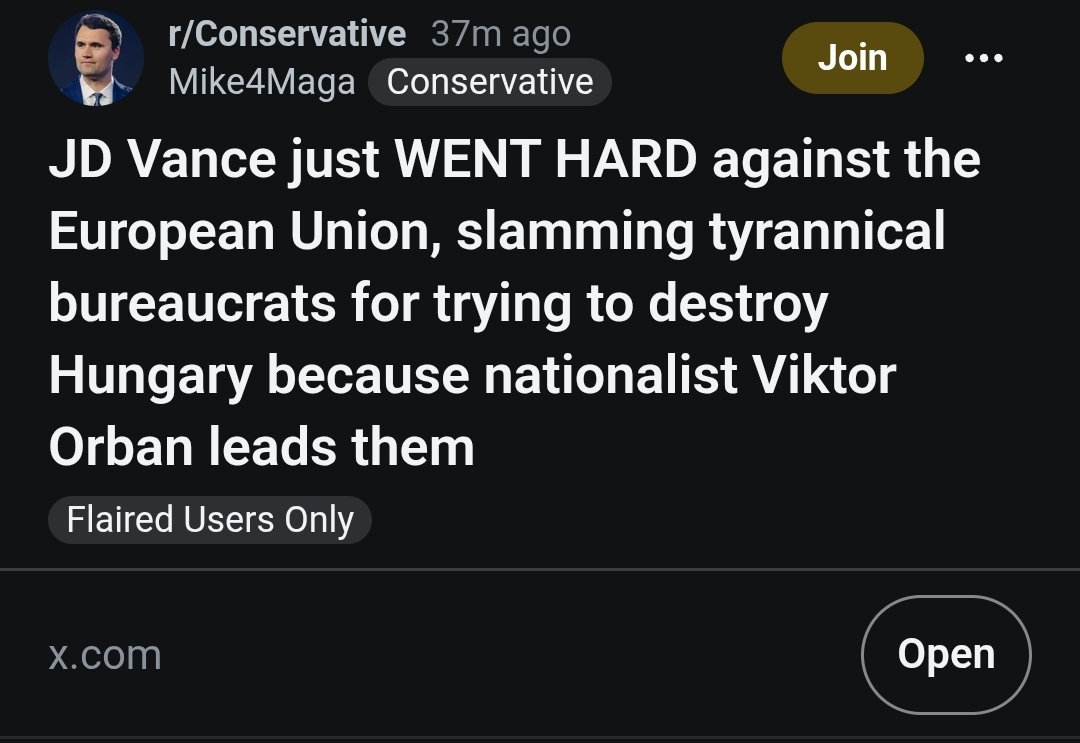The image size is (1080, 743).
Task: Expand the post overflow menu dots
Action: 983,58
